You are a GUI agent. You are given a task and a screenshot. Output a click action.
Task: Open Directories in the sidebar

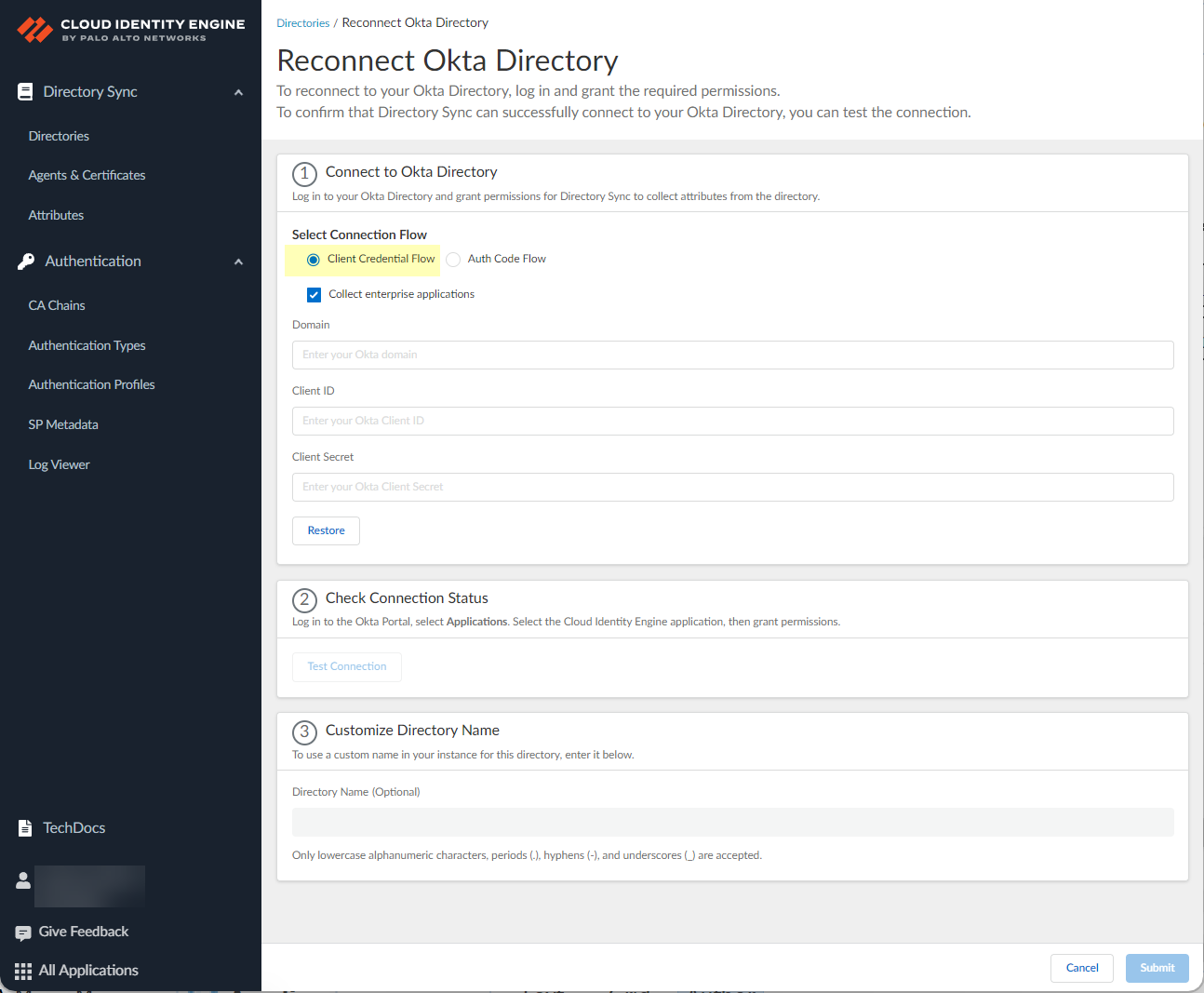(59, 136)
